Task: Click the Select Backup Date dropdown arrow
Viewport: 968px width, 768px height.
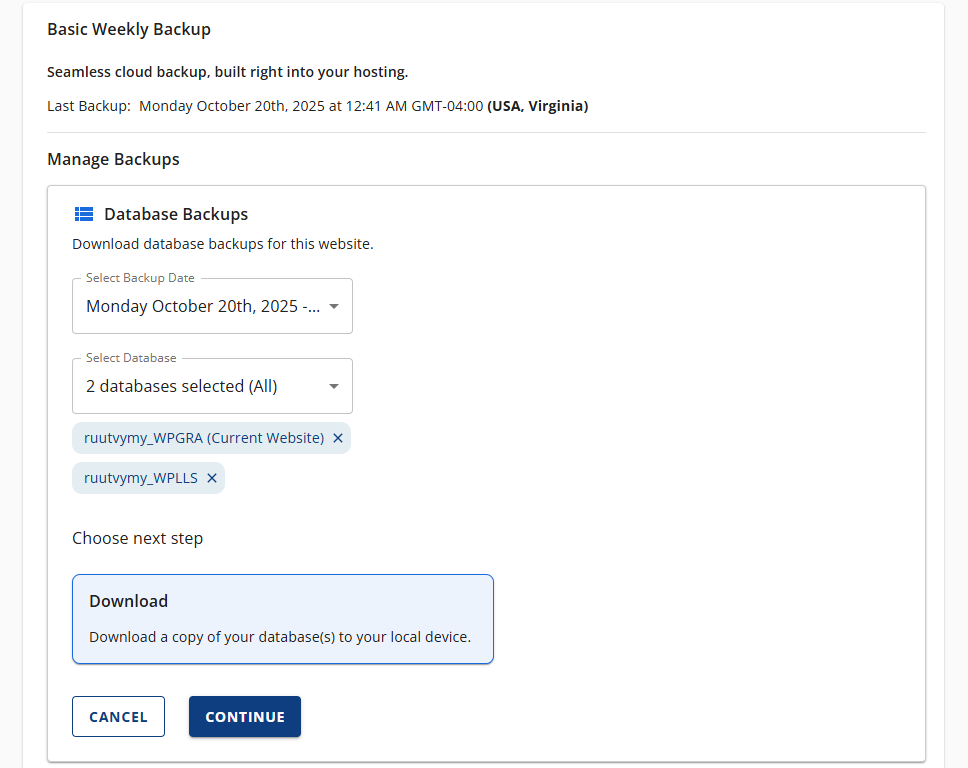Action: click(x=334, y=306)
